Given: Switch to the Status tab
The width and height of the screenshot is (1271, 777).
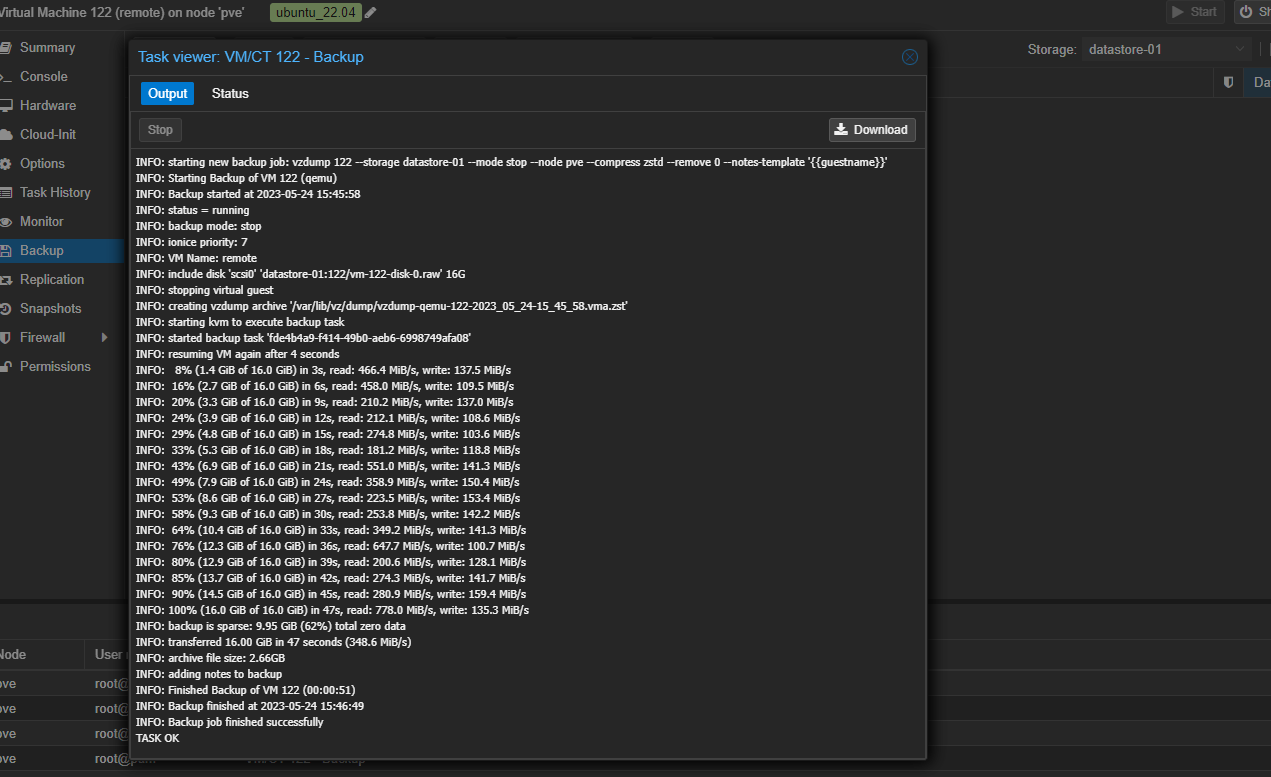Looking at the screenshot, I should point(230,94).
